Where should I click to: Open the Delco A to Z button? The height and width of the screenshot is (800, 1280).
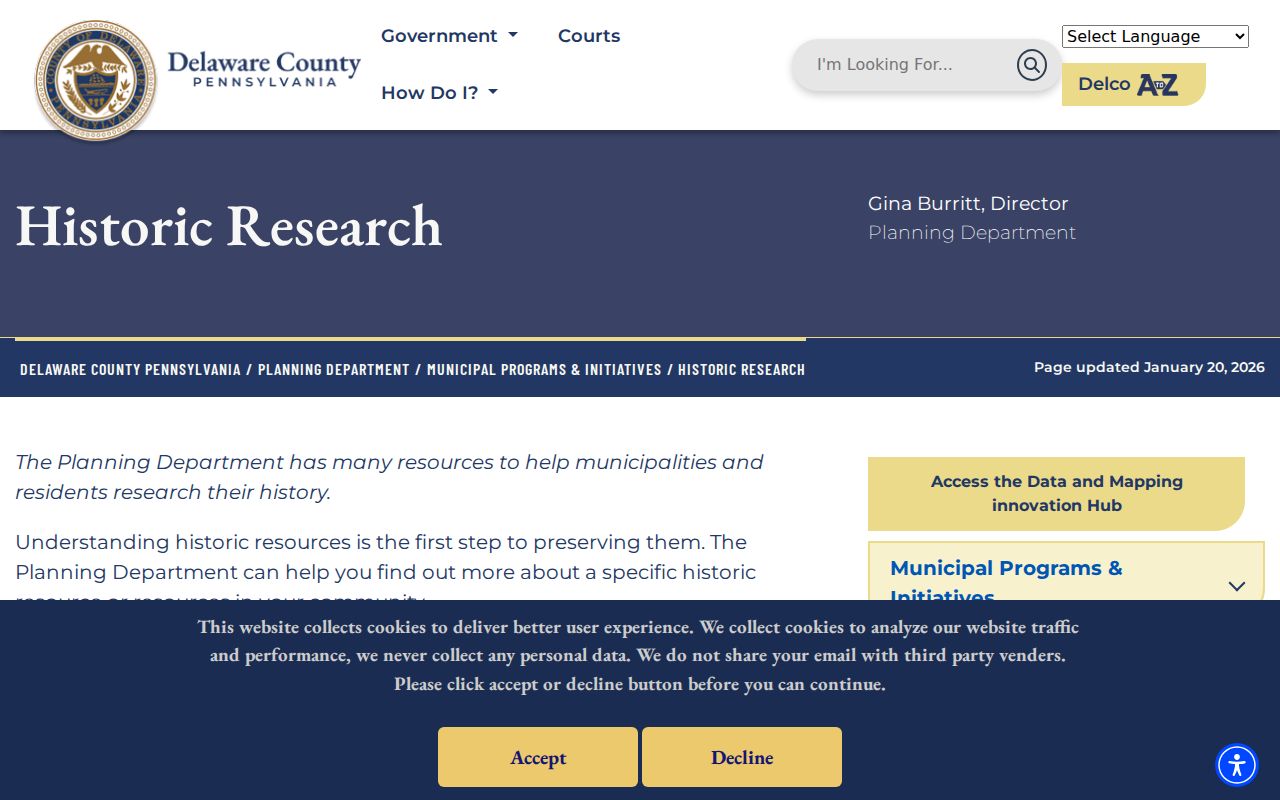click(1133, 84)
